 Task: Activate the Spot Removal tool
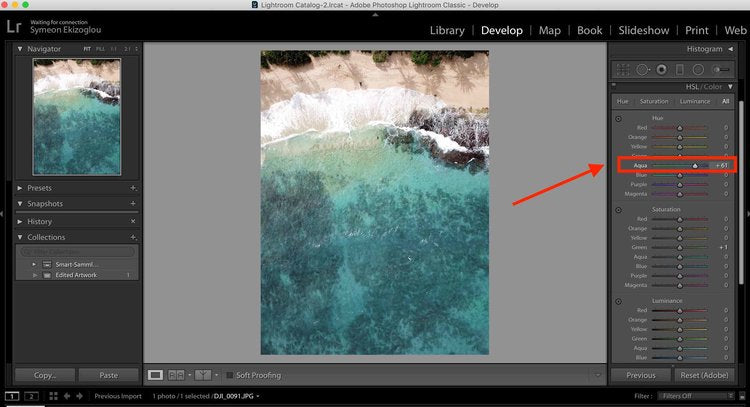coord(642,69)
